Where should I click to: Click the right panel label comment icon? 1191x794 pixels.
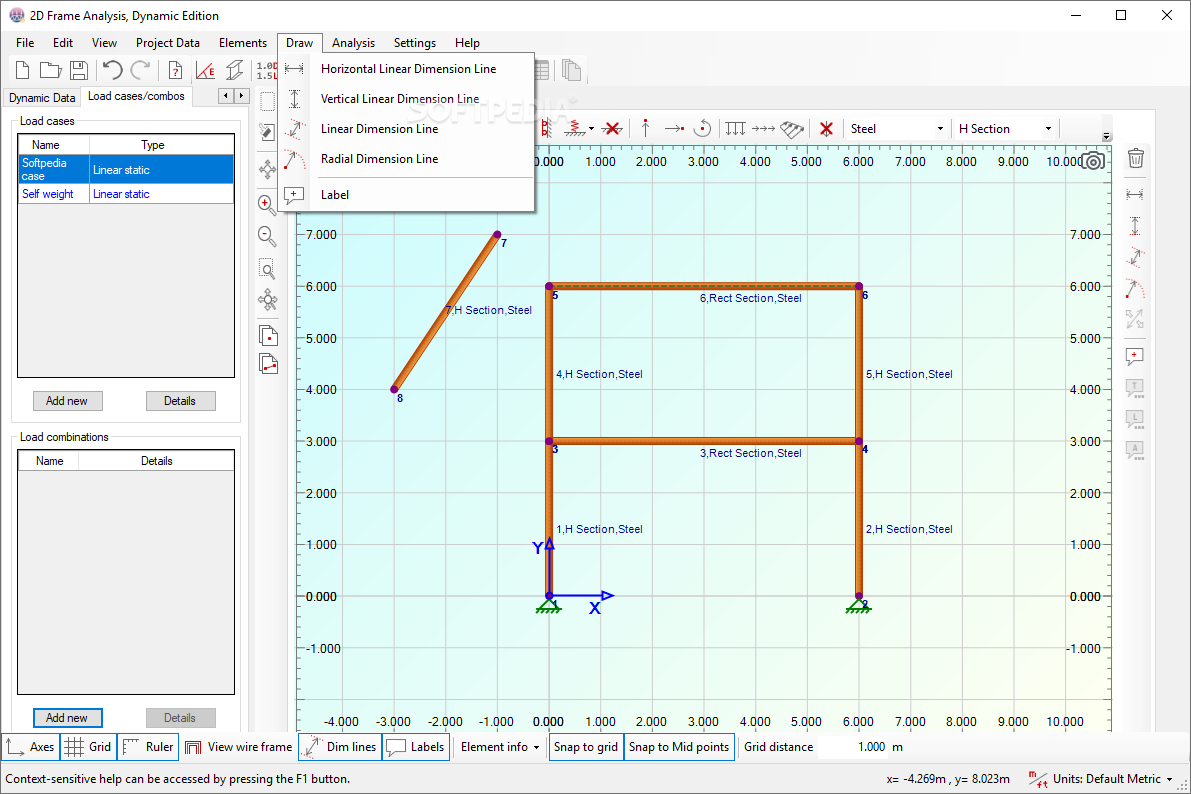[1135, 356]
